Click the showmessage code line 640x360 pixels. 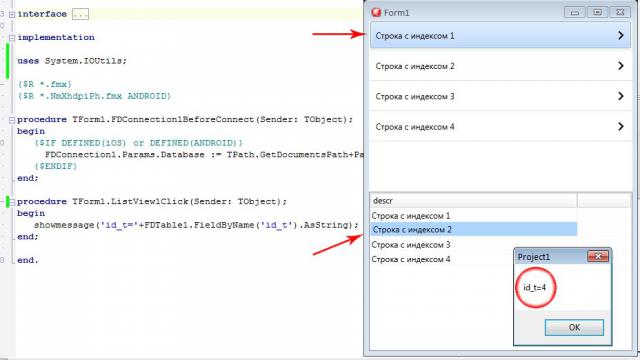tap(196, 225)
